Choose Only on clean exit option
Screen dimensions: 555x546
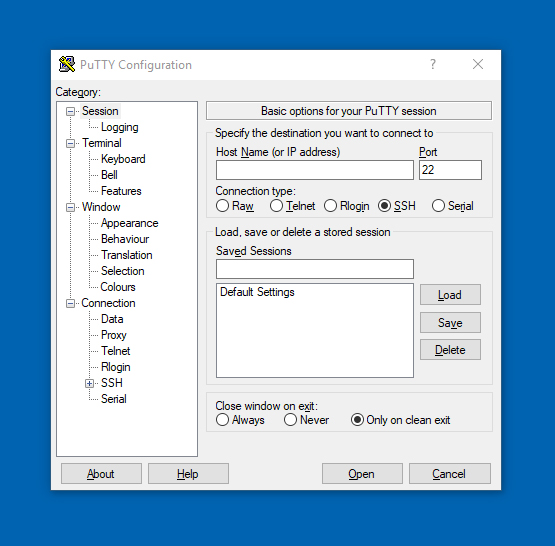pyautogui.click(x=357, y=420)
